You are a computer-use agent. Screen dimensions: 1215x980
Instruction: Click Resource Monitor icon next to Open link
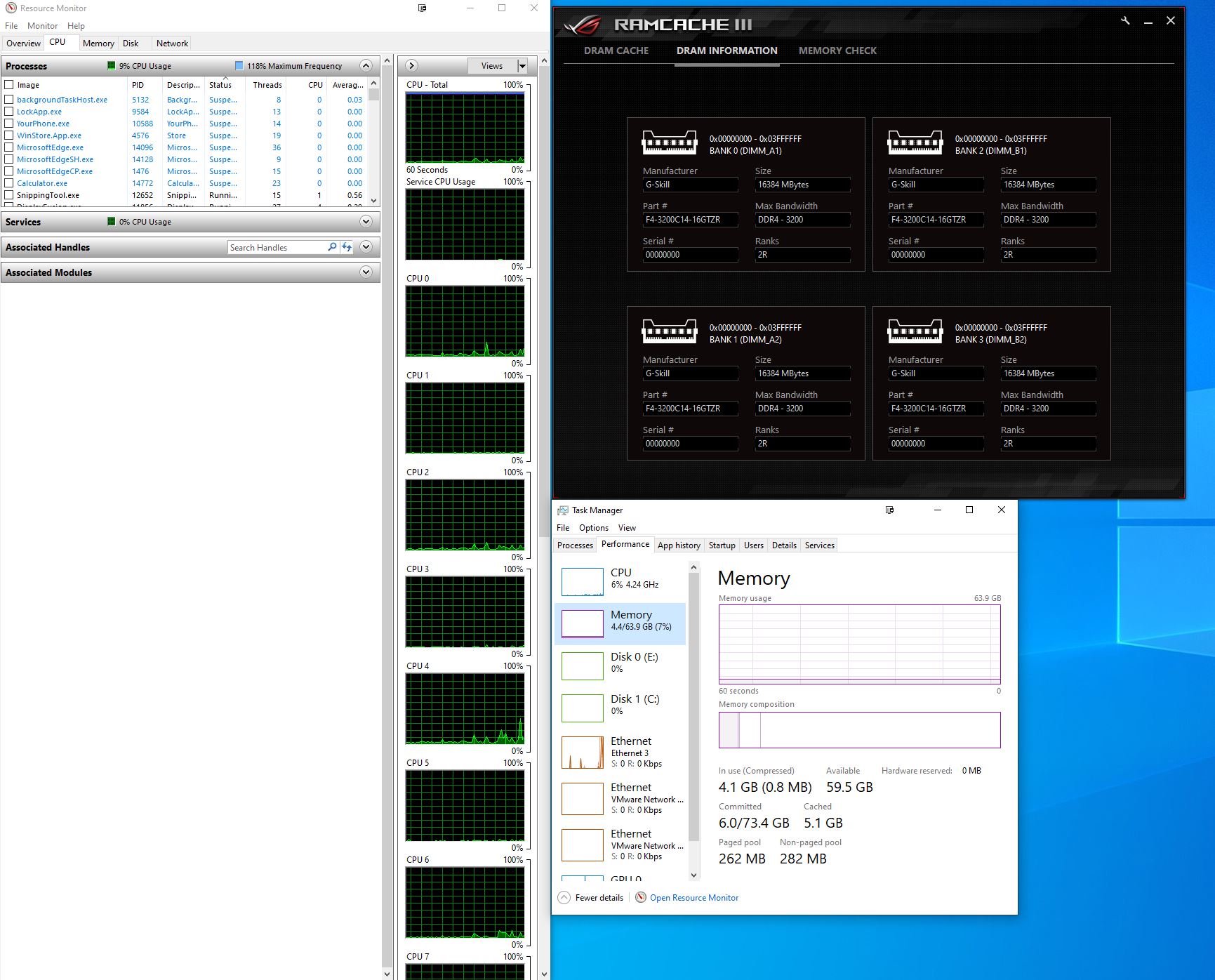click(641, 898)
